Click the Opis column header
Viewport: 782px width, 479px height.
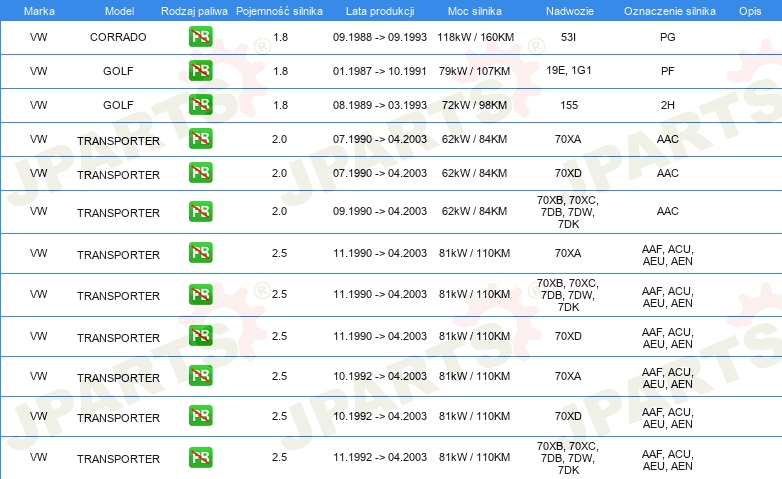tap(750, 11)
